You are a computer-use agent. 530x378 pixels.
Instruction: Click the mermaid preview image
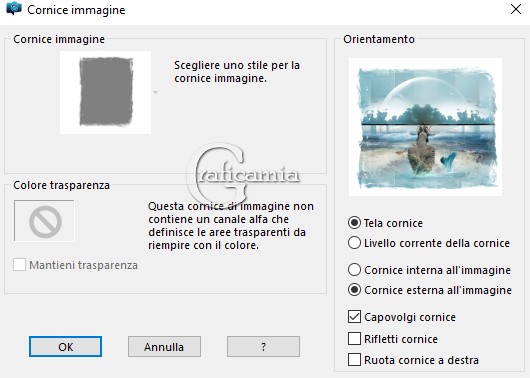(426, 127)
